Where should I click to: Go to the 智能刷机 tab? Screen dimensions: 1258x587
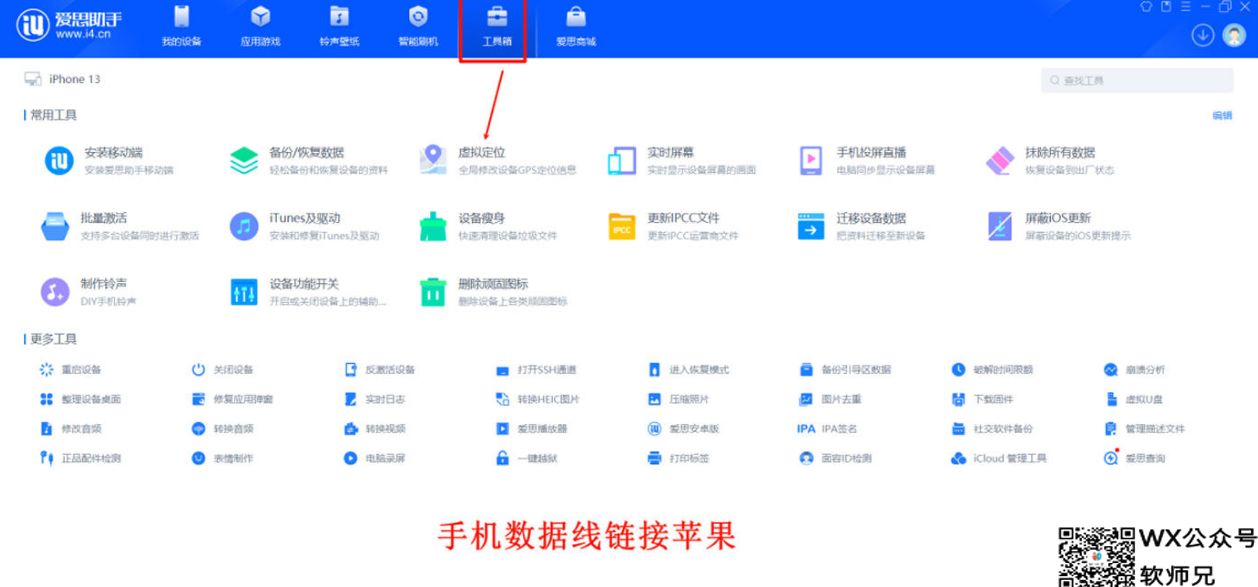(418, 27)
